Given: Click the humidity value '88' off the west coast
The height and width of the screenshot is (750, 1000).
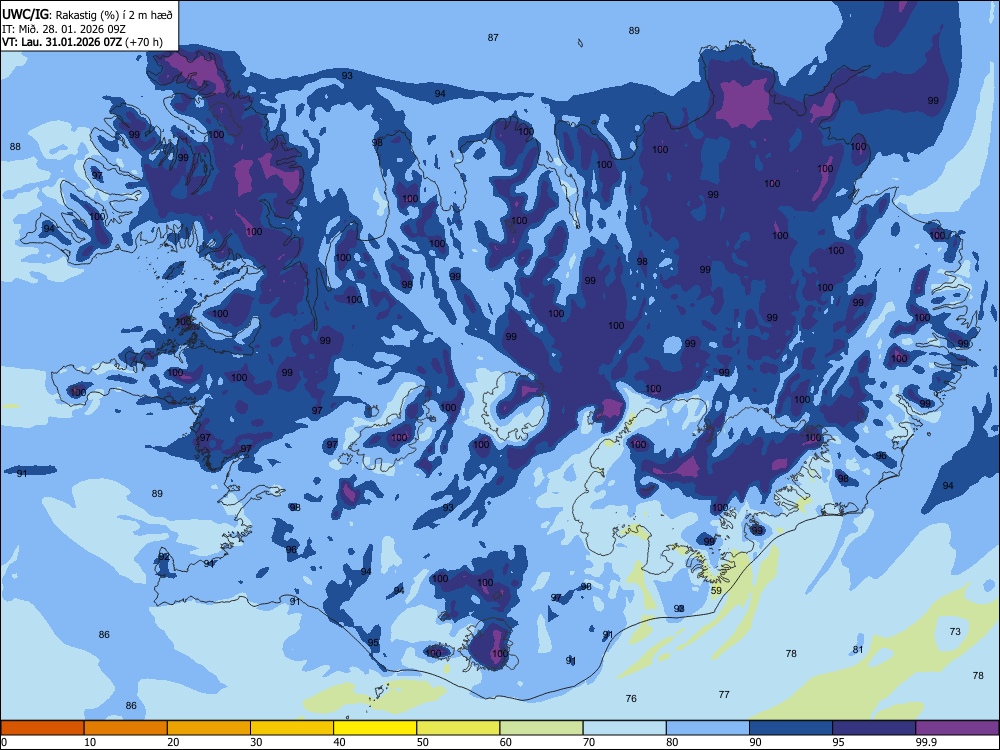Looking at the screenshot, I should pos(15,147).
